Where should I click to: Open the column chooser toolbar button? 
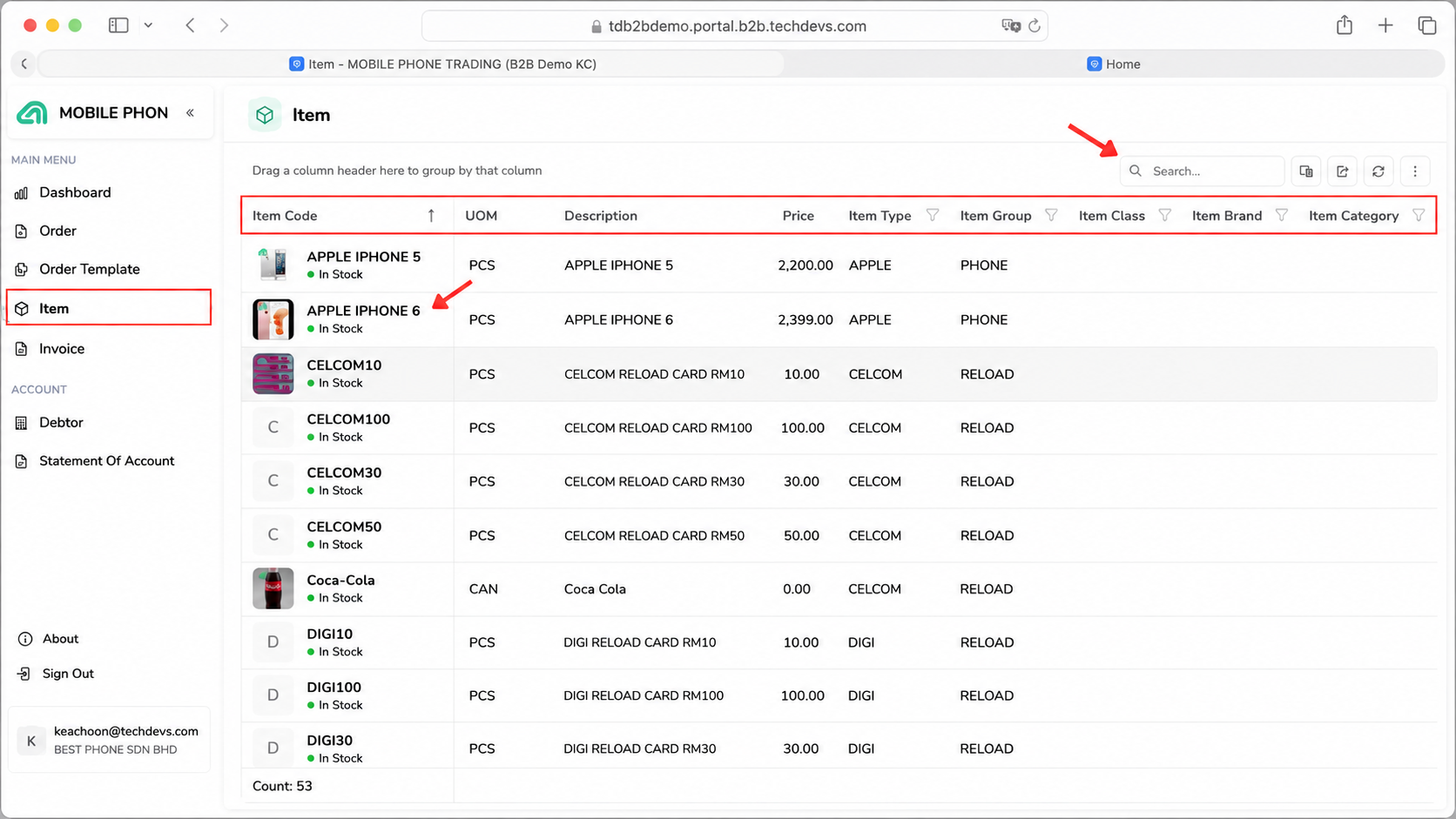point(1306,171)
